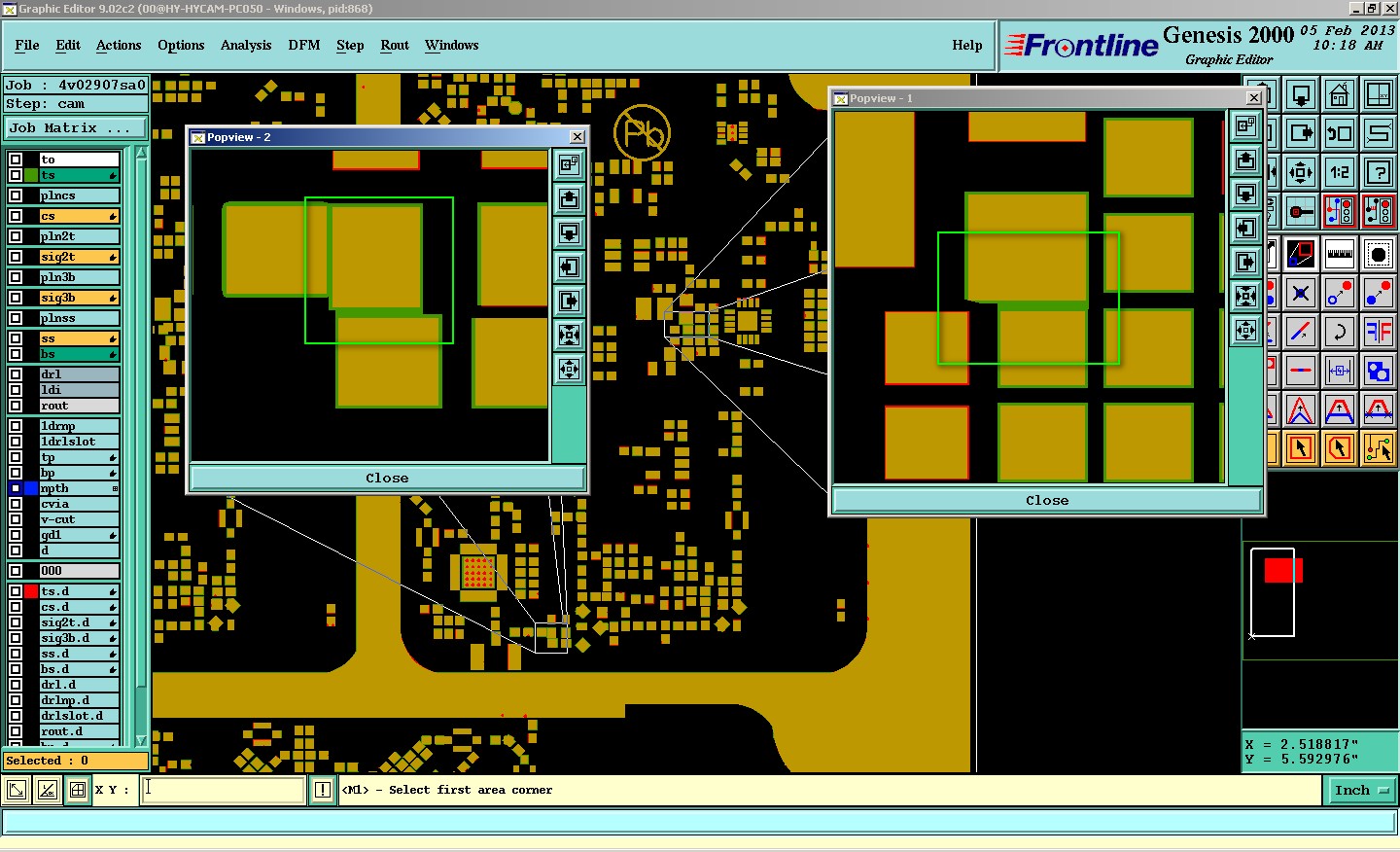
Task: Click the previous view icon in the main toolbar
Action: (x=1340, y=133)
